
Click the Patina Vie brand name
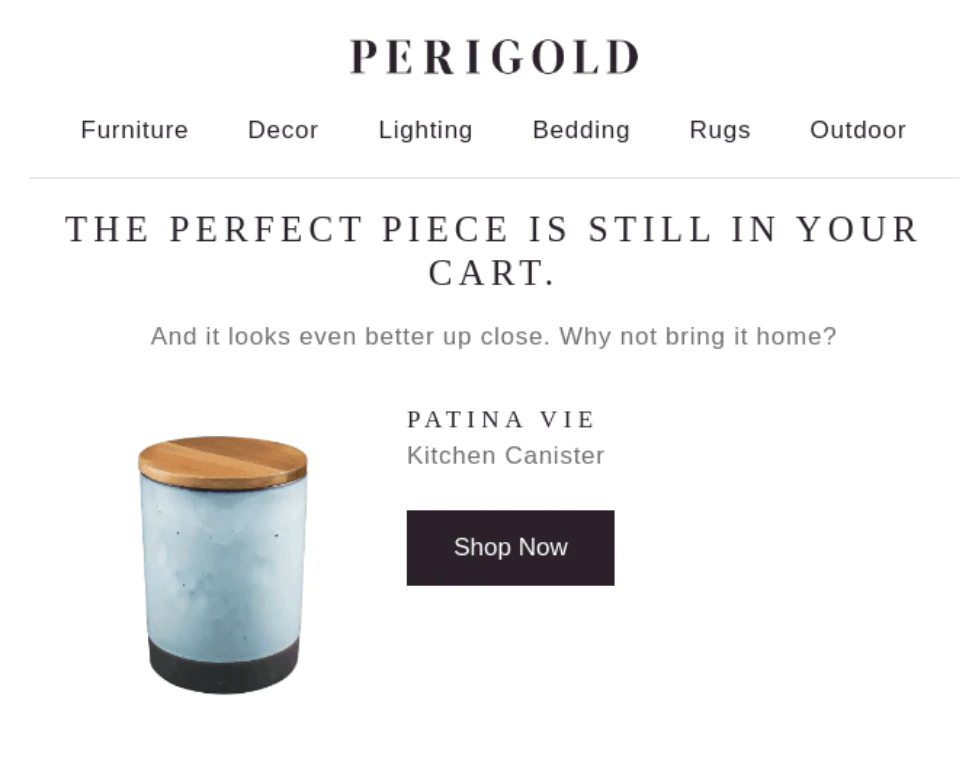point(501,419)
